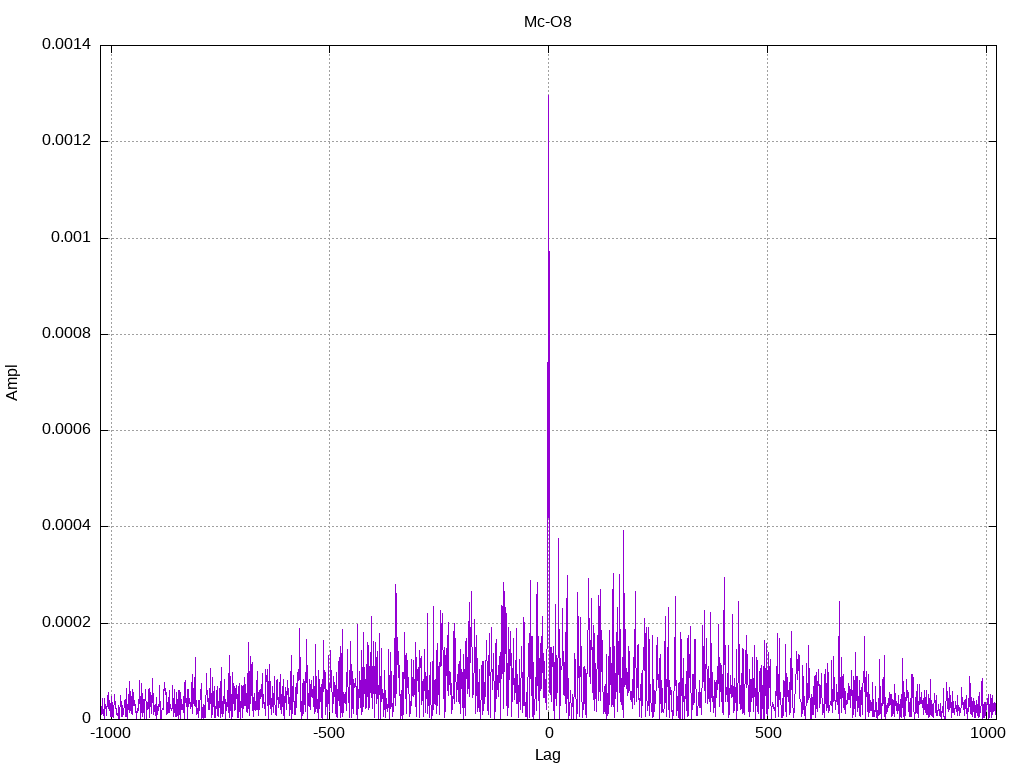The image size is (1024, 768).
Task: Click the 0.0004 y-axis tick label
Action: pyautogui.click(x=66, y=526)
